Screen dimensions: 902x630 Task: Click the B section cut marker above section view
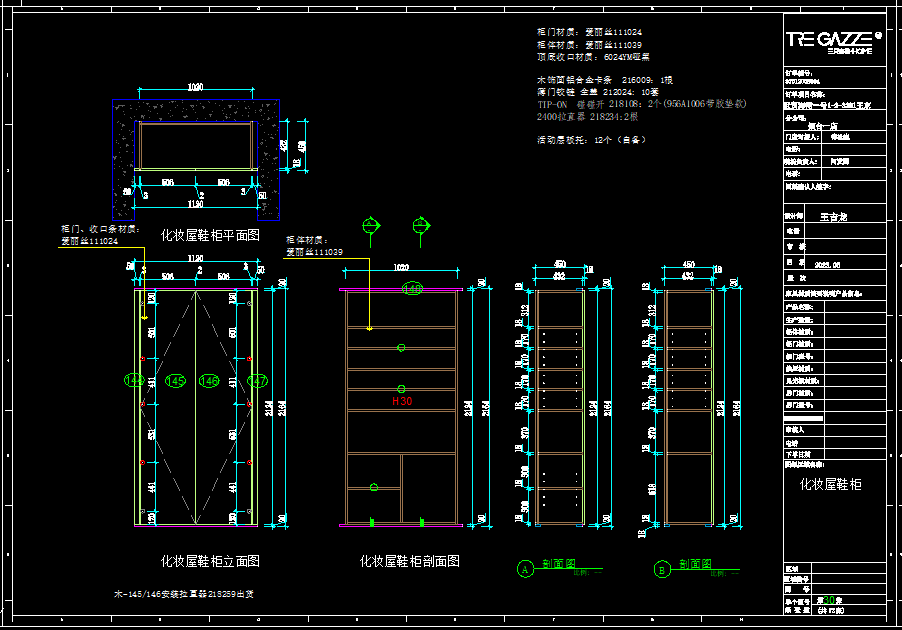(x=421, y=226)
